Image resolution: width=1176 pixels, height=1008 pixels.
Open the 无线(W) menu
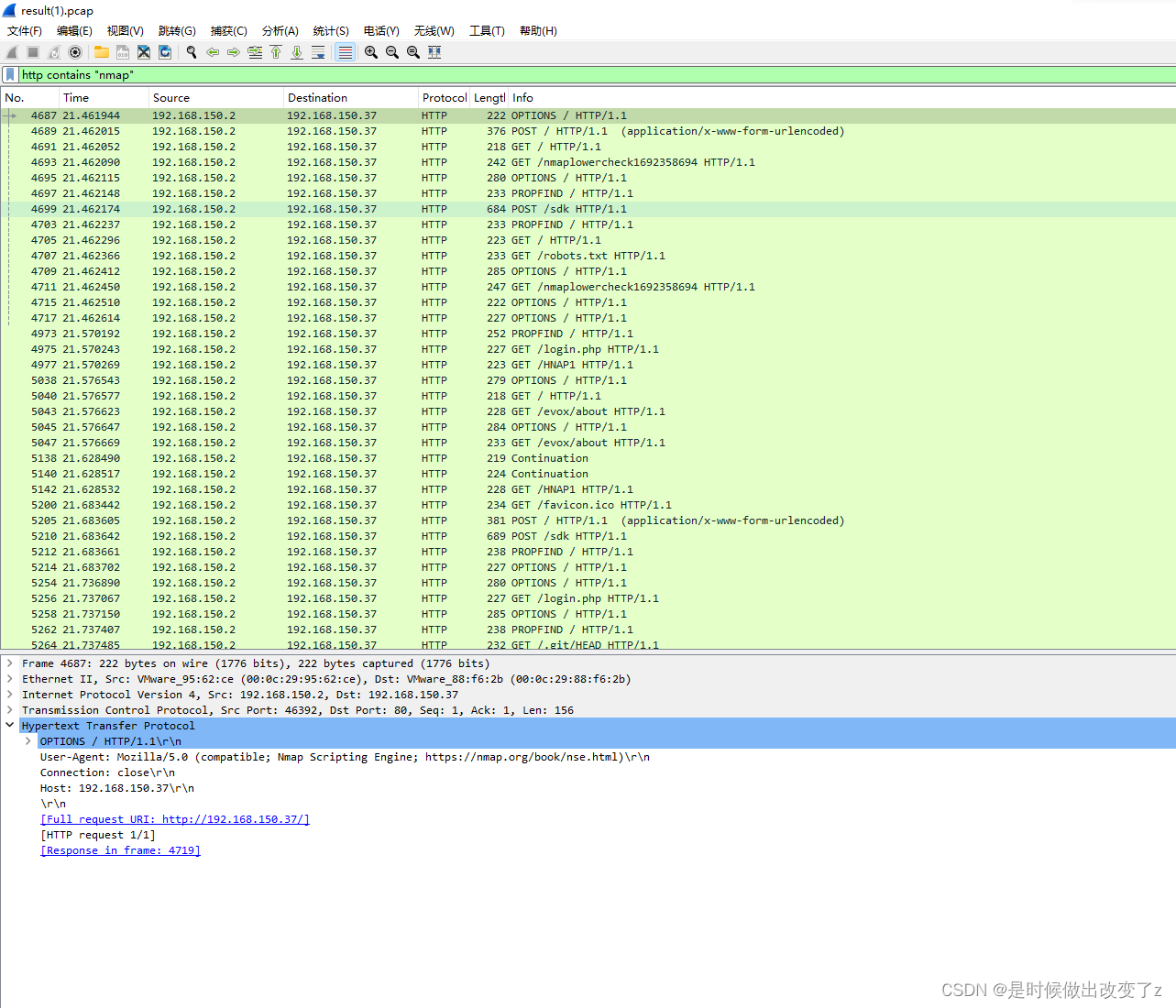point(434,31)
